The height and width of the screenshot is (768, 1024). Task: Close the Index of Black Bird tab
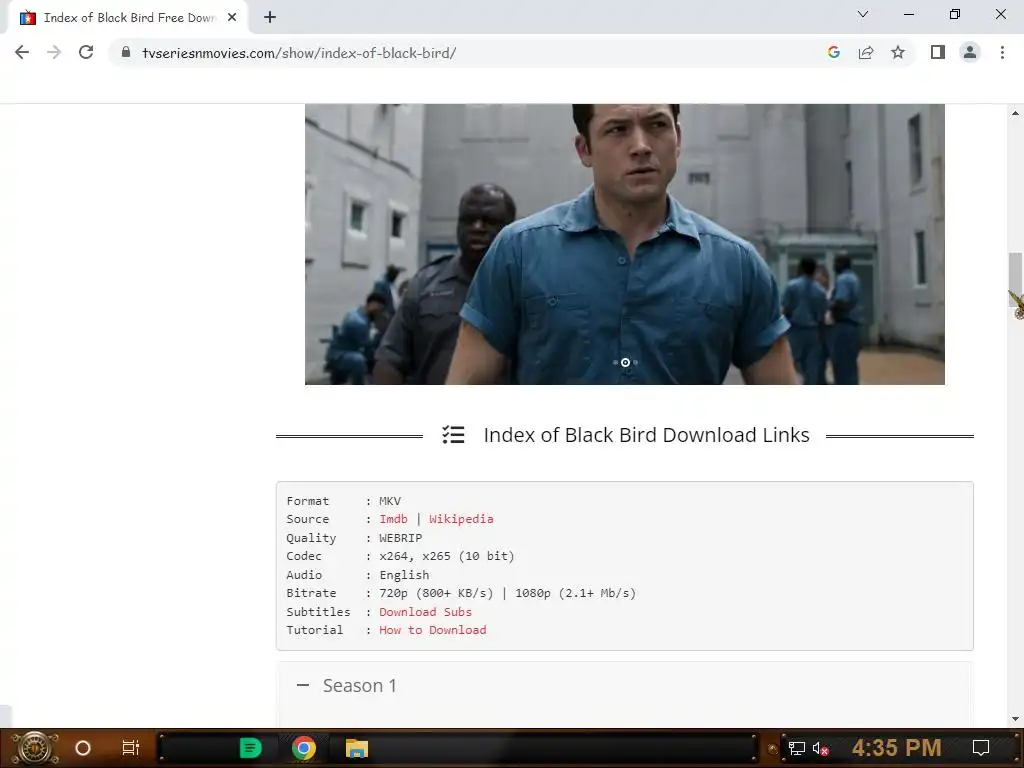click(x=232, y=18)
